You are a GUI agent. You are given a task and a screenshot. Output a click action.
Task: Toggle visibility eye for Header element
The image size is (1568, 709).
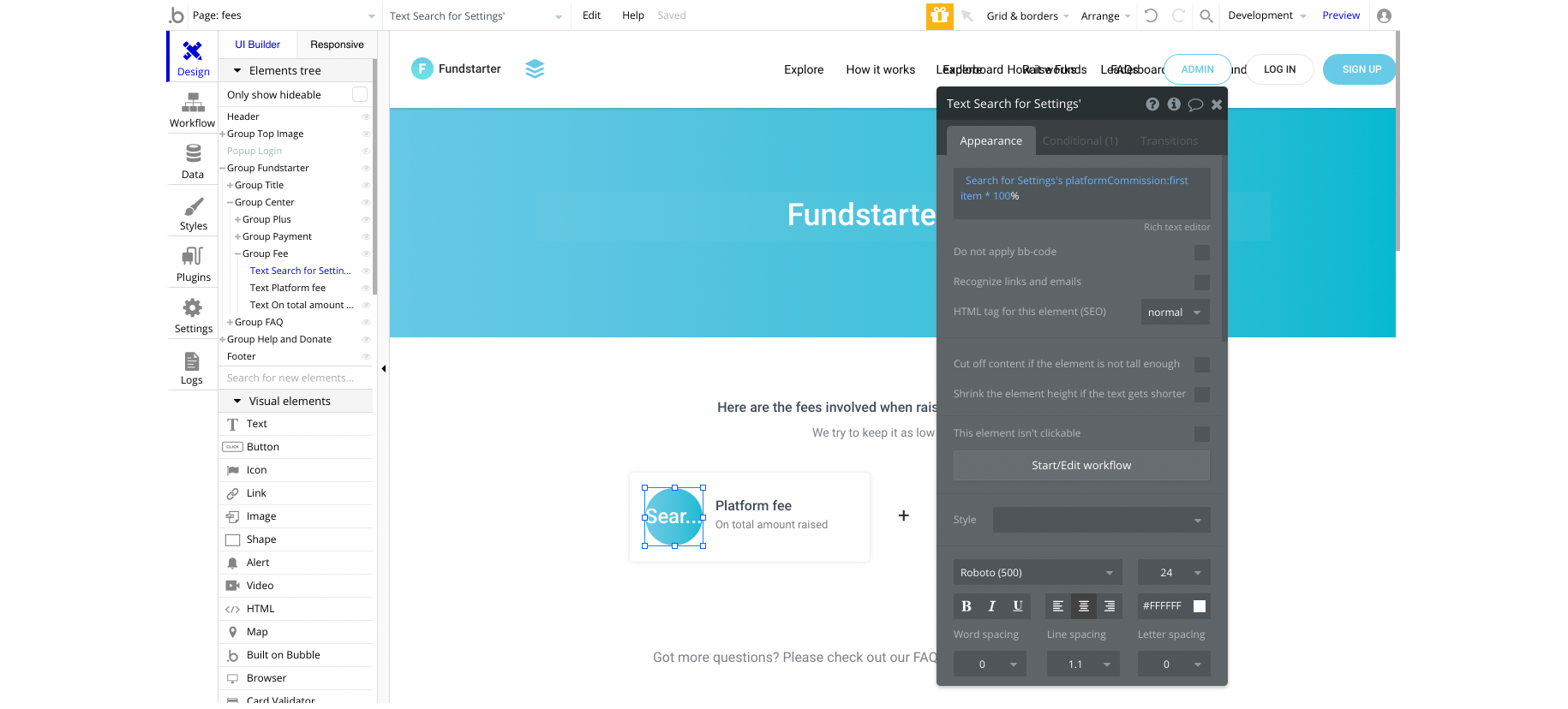pos(366,116)
